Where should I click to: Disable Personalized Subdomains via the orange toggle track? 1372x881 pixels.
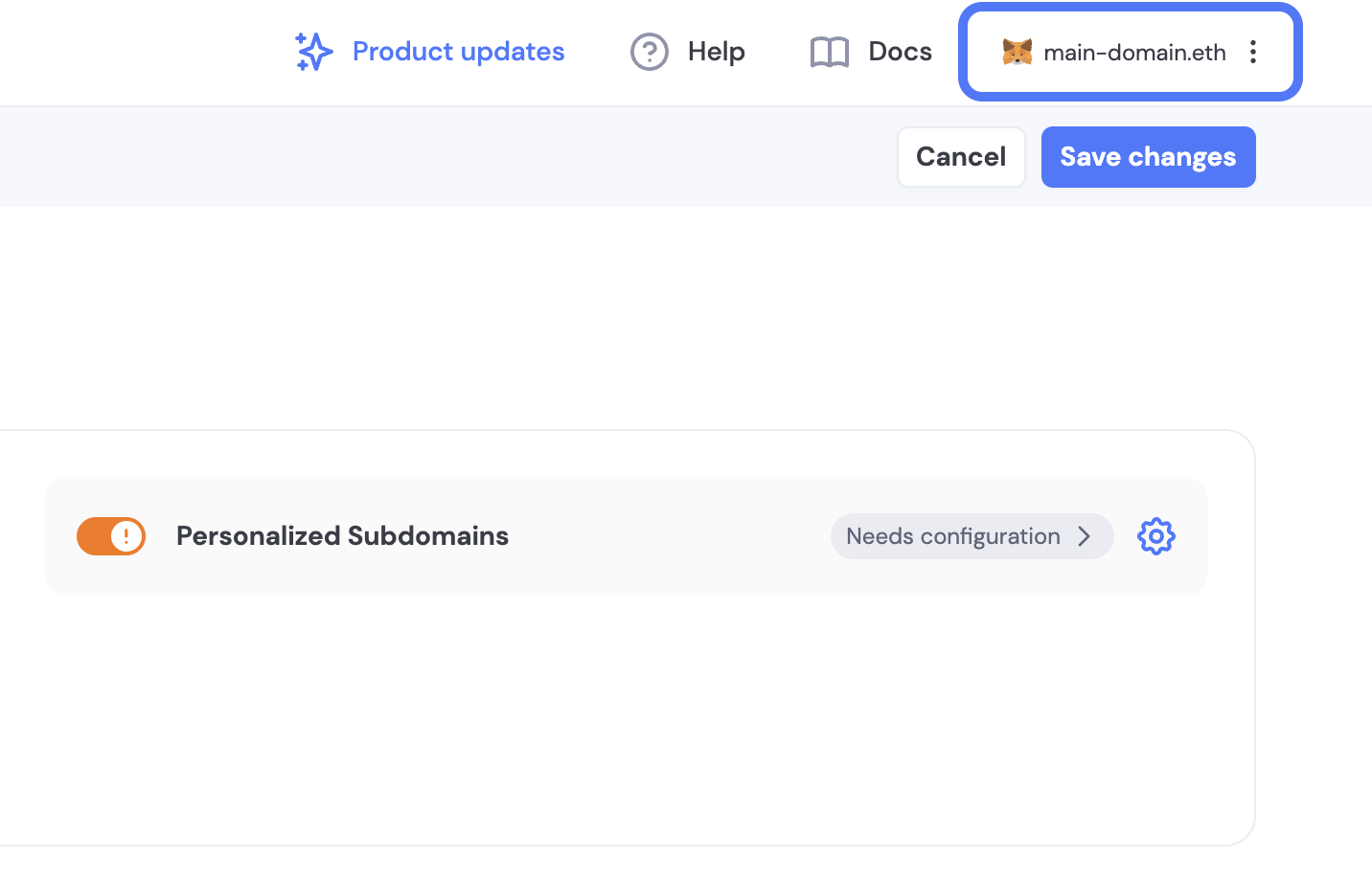[93, 536]
